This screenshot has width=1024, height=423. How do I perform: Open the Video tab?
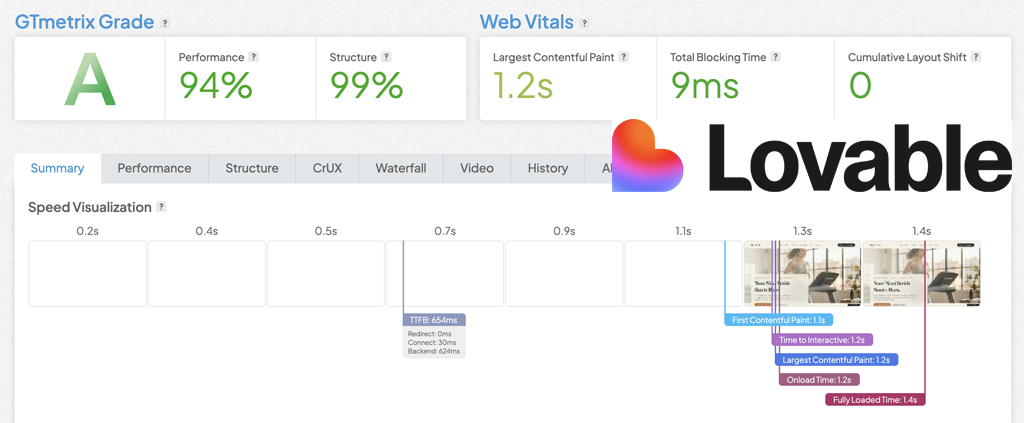coord(477,168)
